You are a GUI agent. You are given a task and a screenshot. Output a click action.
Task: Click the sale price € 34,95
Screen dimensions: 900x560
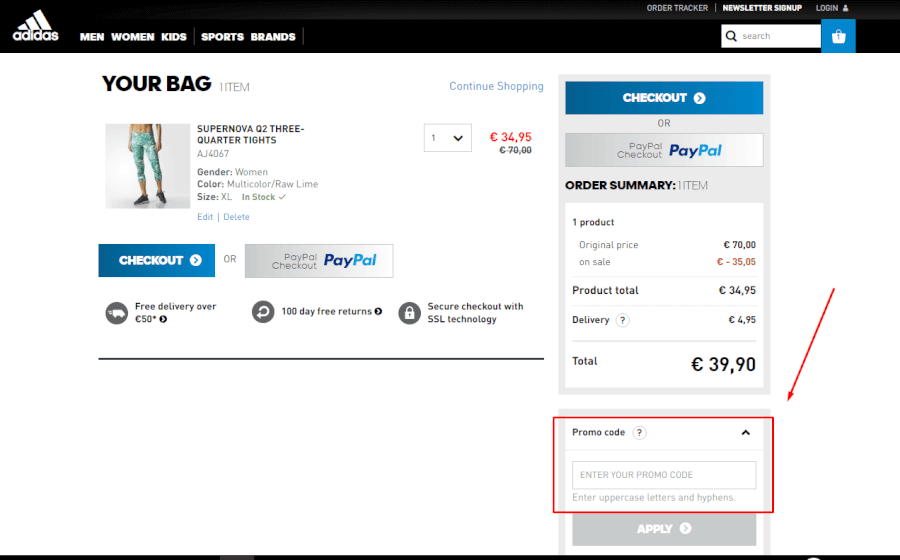510,137
